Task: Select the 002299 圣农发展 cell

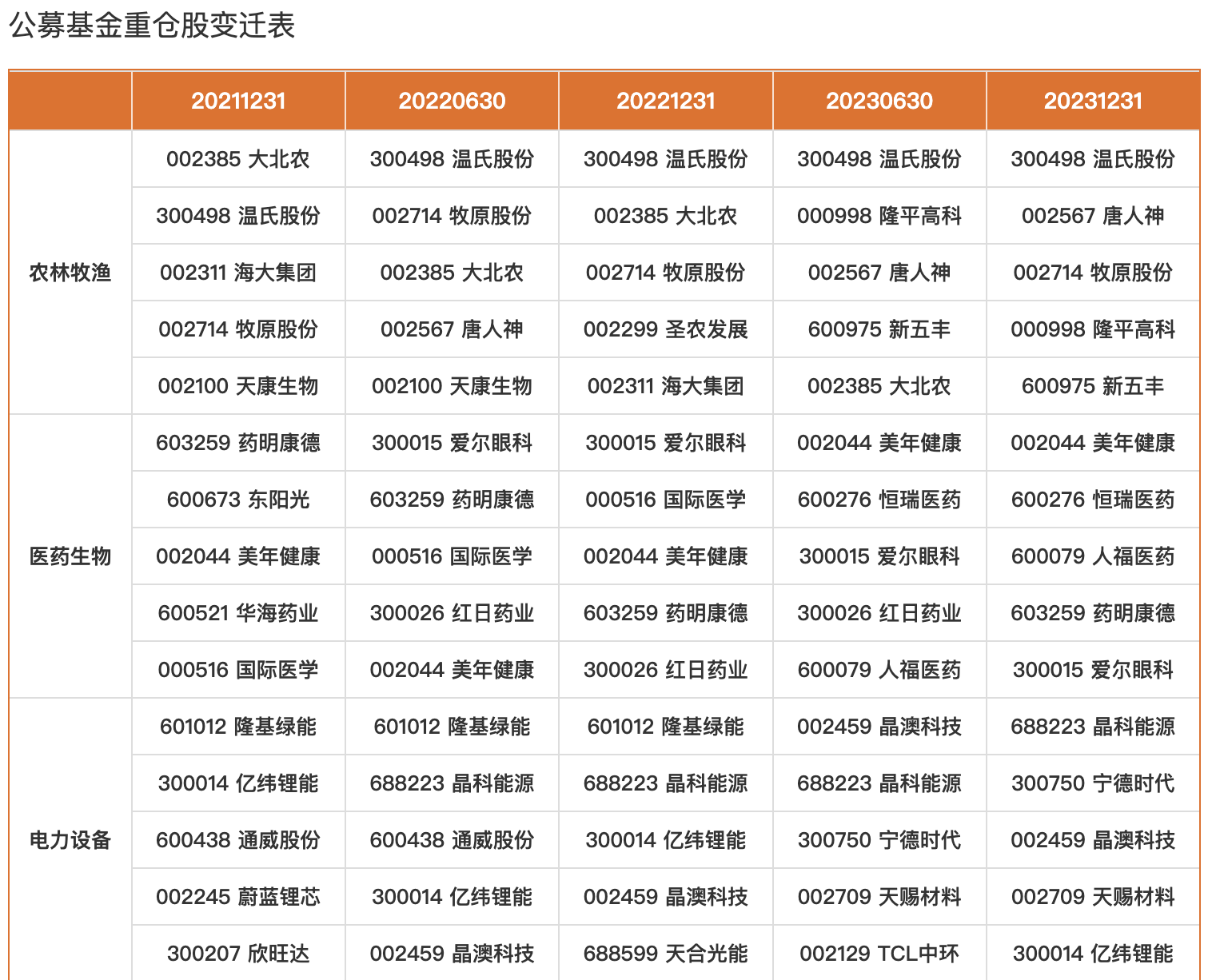Action: pos(665,329)
